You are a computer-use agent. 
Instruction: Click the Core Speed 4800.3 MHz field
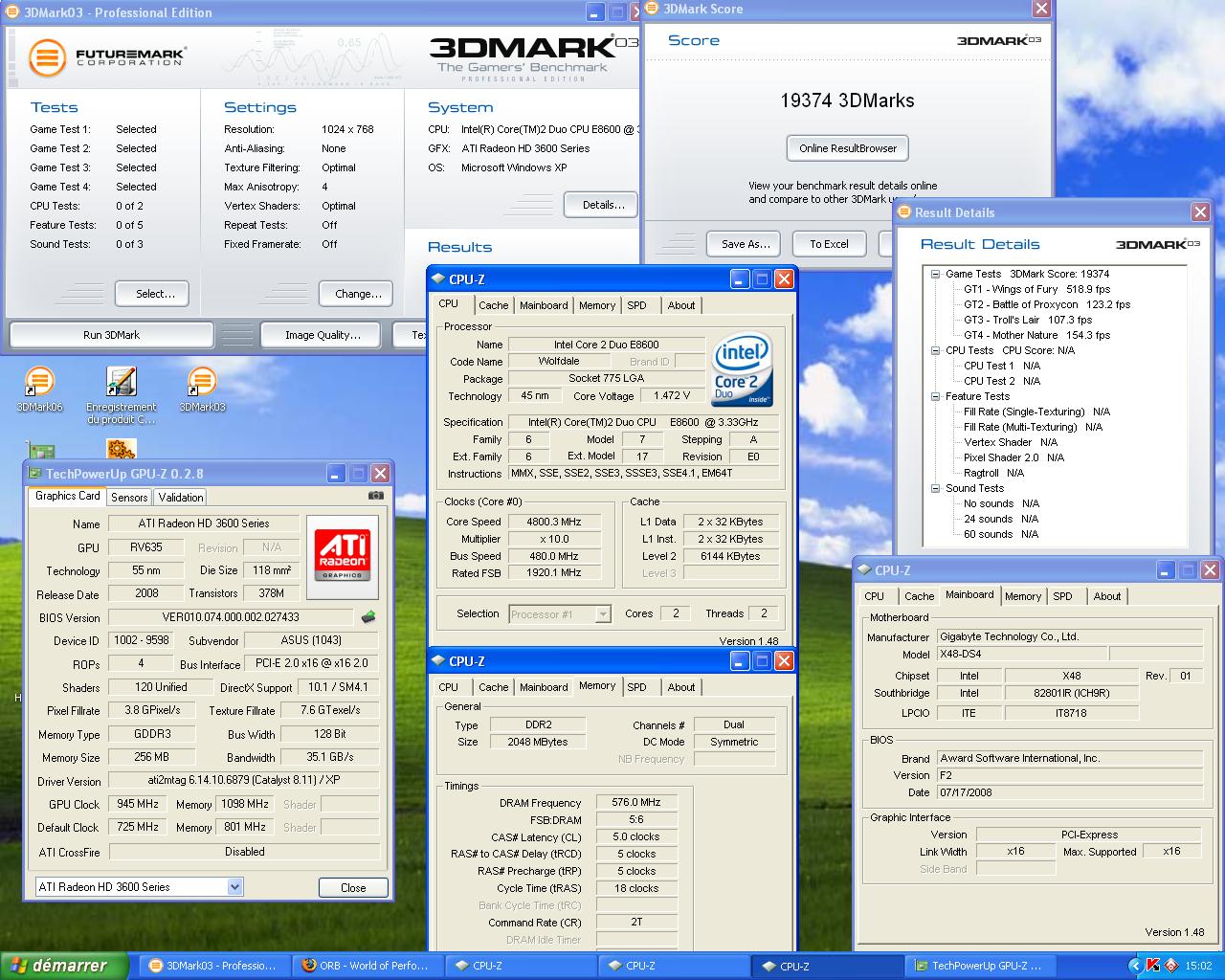pos(555,522)
